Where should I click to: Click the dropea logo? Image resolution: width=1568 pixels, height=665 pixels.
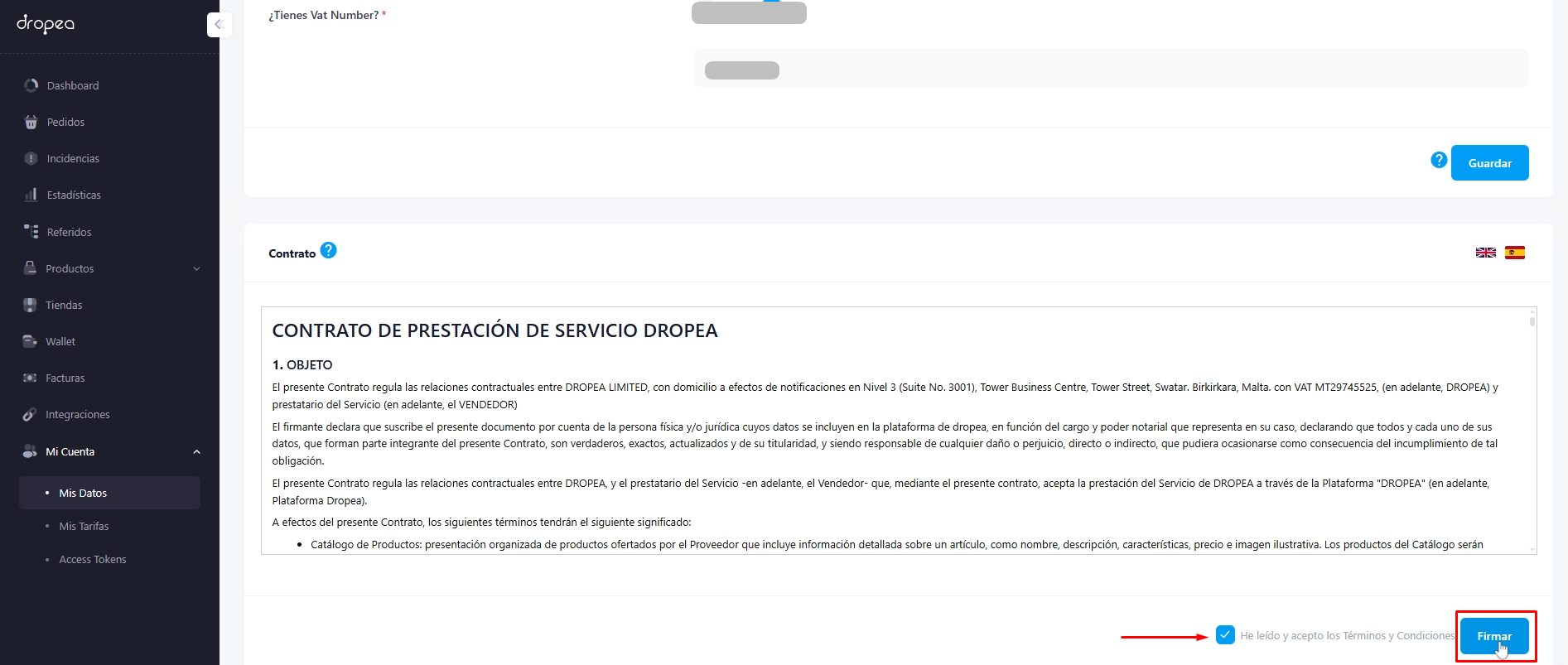pos(46,24)
